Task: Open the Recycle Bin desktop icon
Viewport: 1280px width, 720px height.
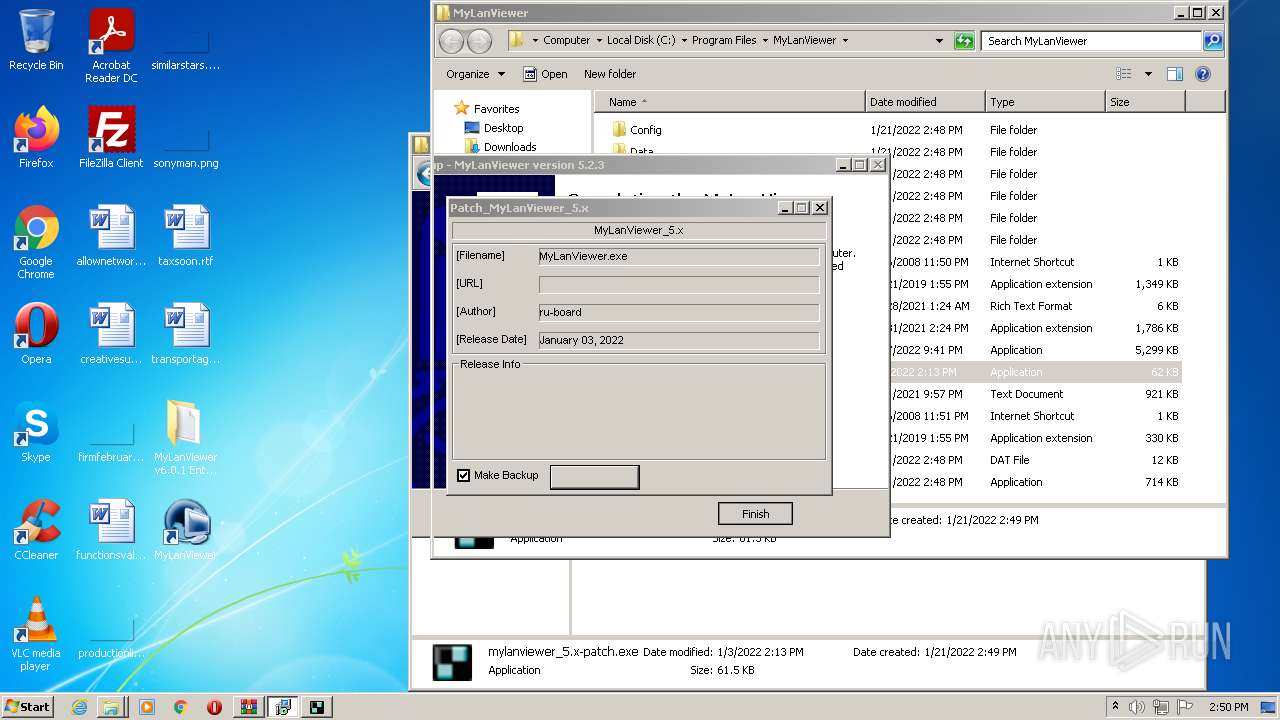Action: (x=36, y=40)
